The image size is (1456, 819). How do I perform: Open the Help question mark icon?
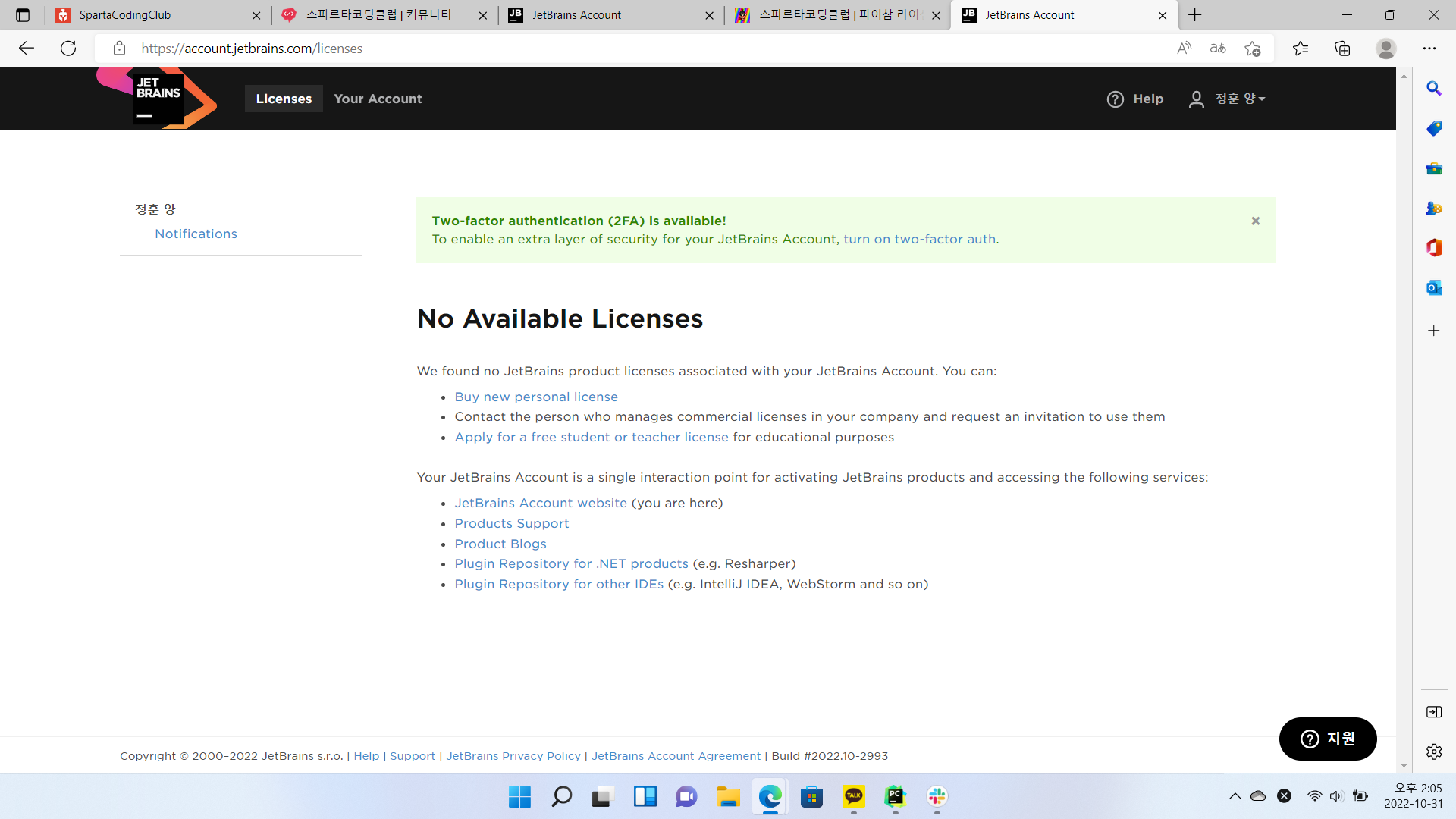pos(1115,99)
